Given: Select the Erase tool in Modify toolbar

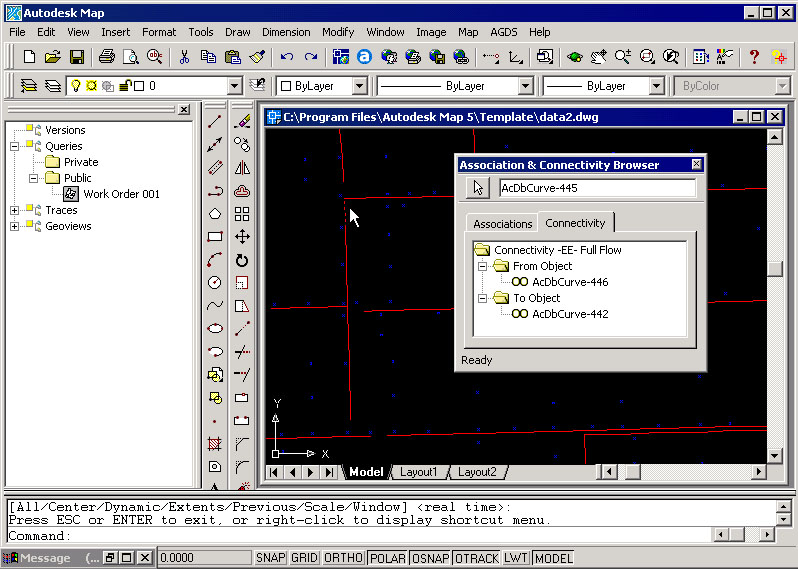Looking at the screenshot, I should (x=242, y=122).
